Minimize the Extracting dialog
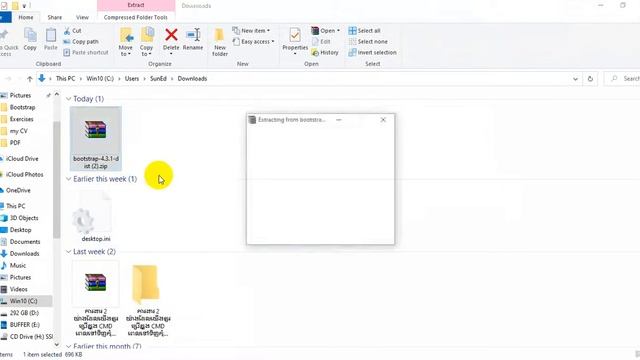This screenshot has width=640, height=360. [339, 120]
